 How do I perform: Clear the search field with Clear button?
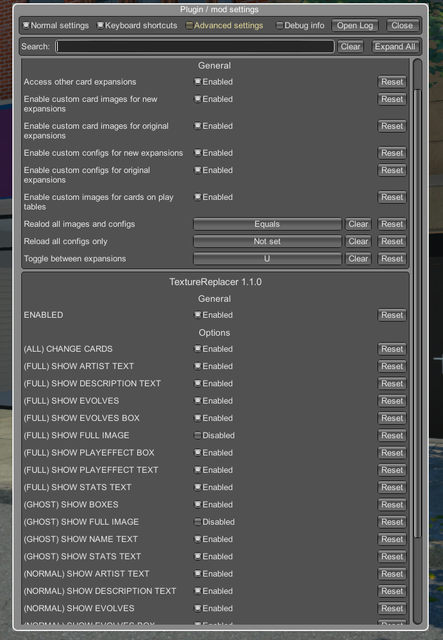coord(350,47)
